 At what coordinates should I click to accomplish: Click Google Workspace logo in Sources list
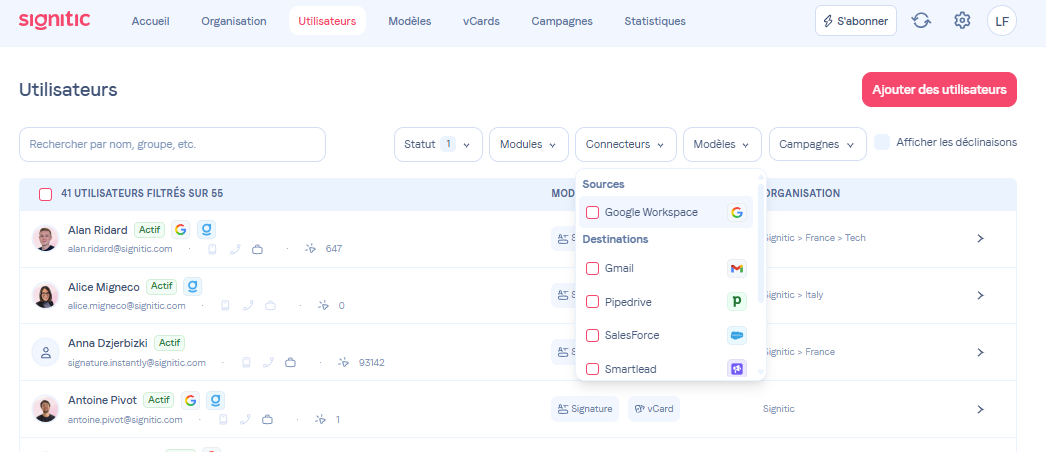[x=736, y=213]
